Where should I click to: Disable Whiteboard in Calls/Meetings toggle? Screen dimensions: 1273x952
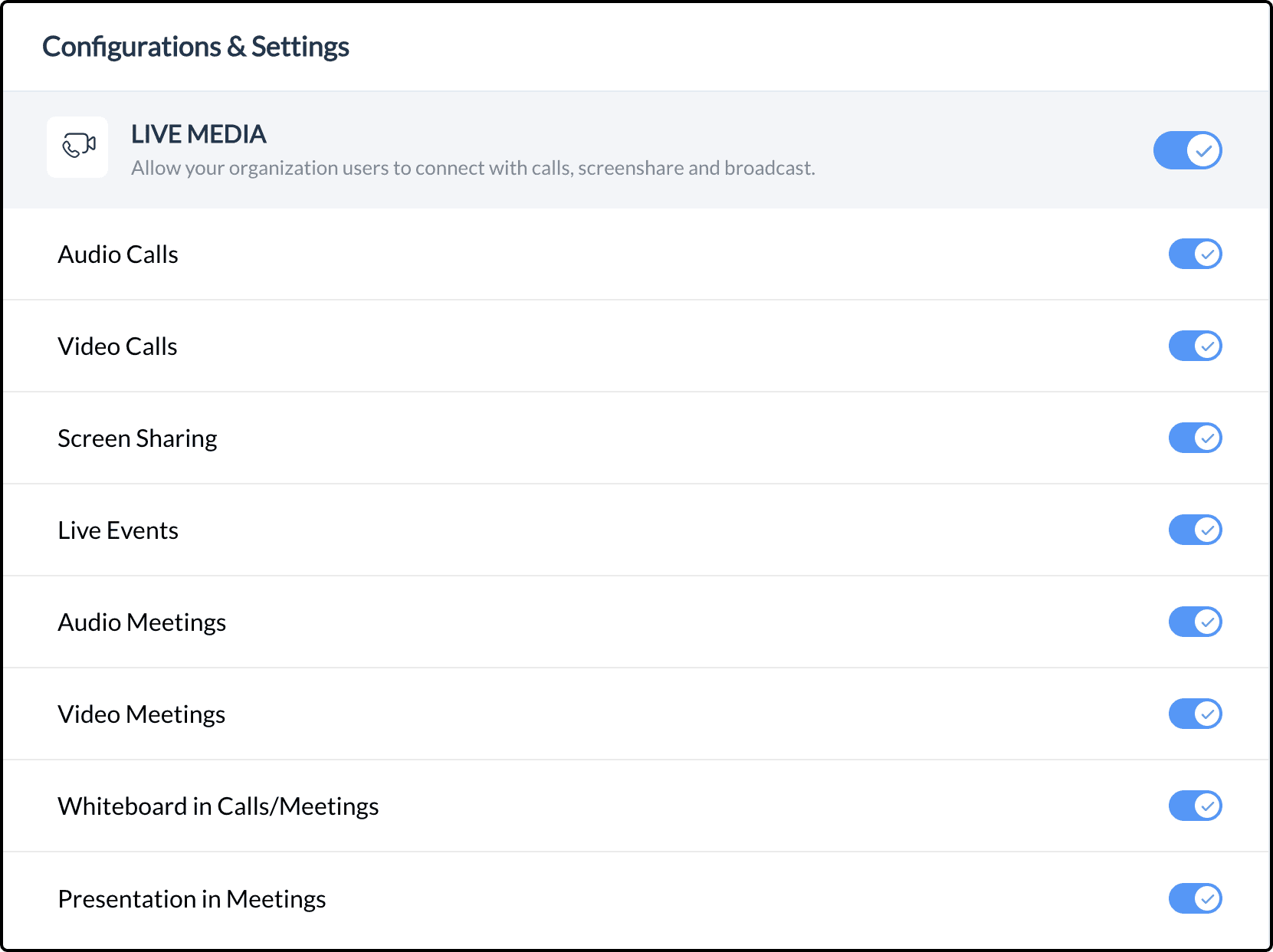tap(1195, 806)
